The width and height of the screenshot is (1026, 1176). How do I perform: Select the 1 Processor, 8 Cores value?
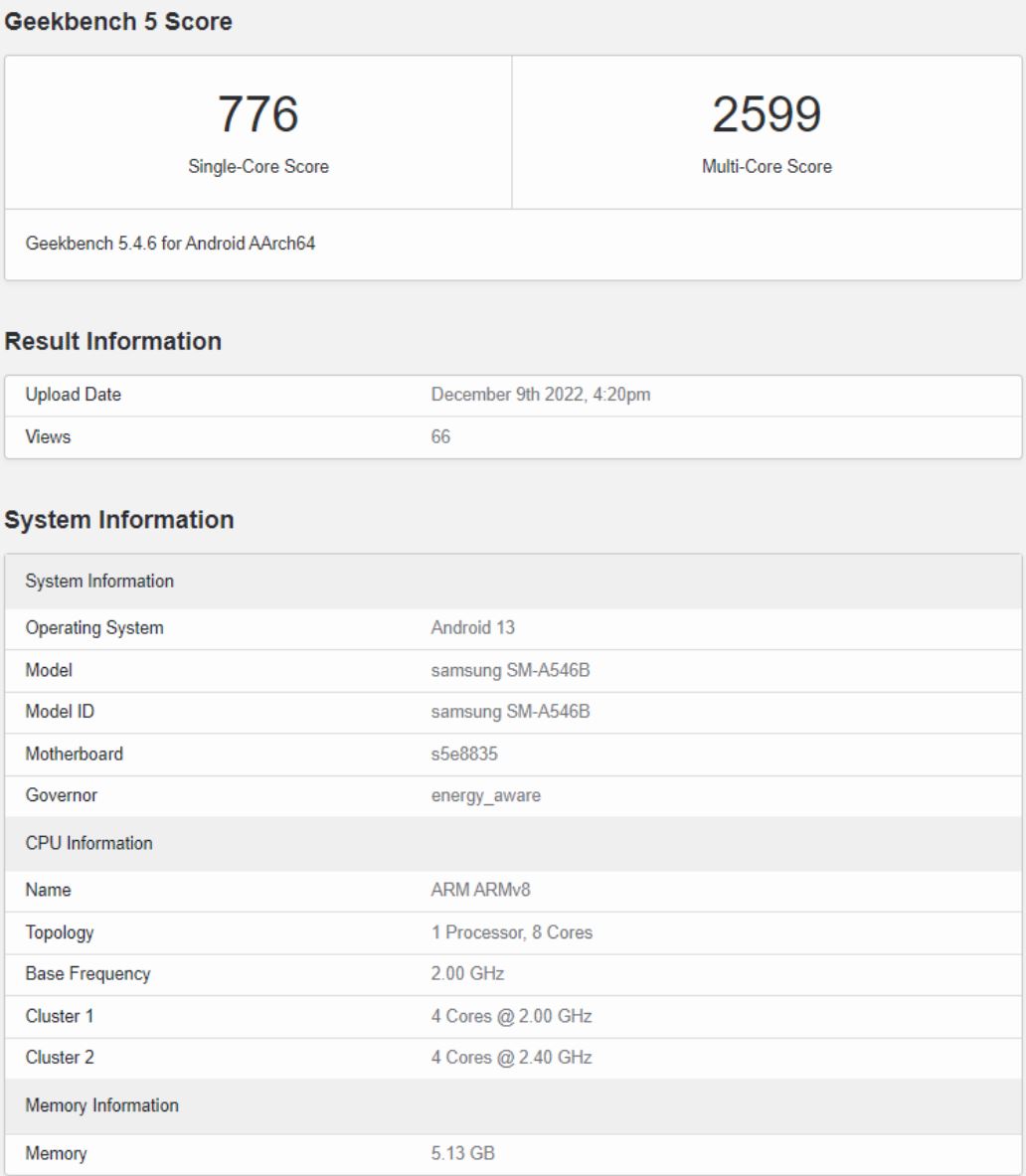click(x=511, y=932)
